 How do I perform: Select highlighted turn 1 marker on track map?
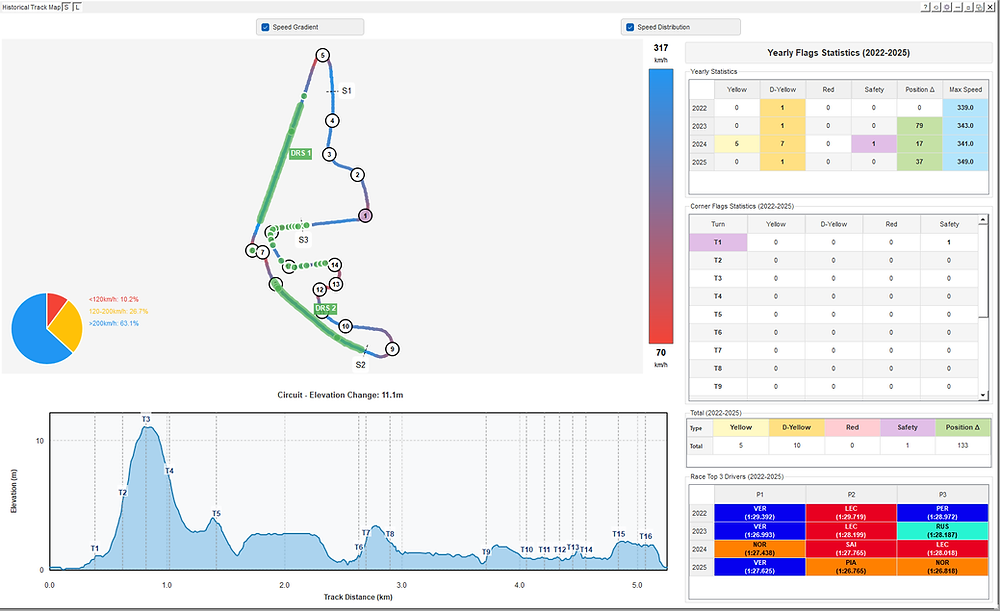(x=365, y=216)
